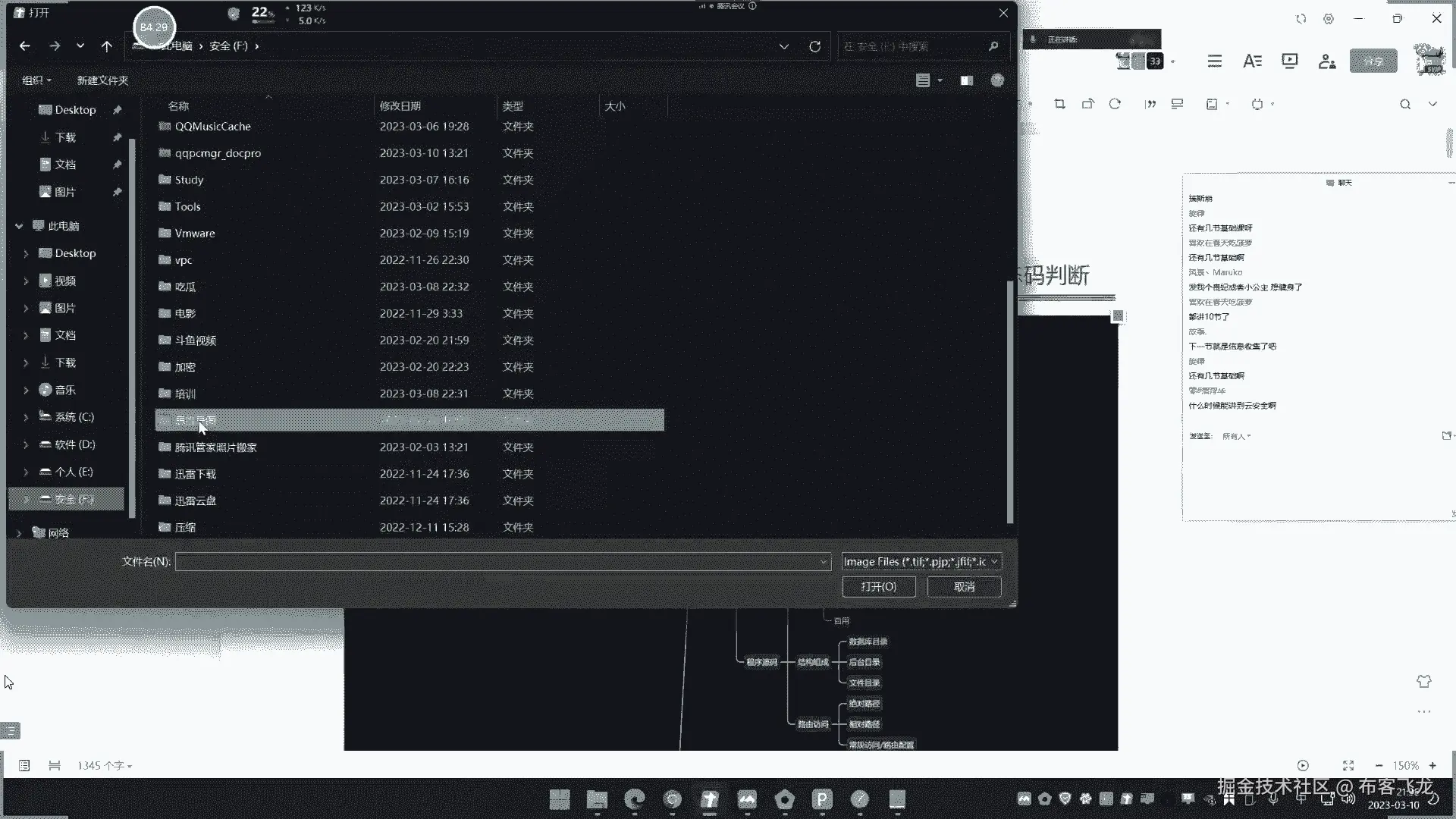Click the crop tool icon
The image size is (1456, 819).
click(1059, 104)
